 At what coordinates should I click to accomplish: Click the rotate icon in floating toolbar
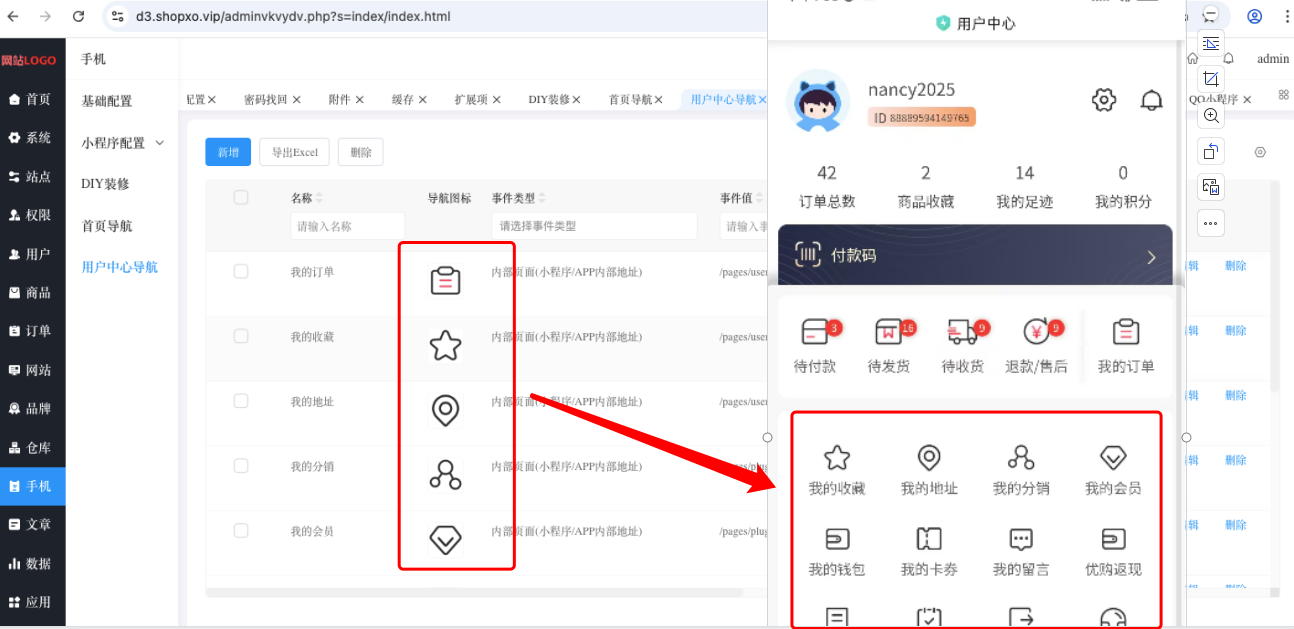point(1211,152)
